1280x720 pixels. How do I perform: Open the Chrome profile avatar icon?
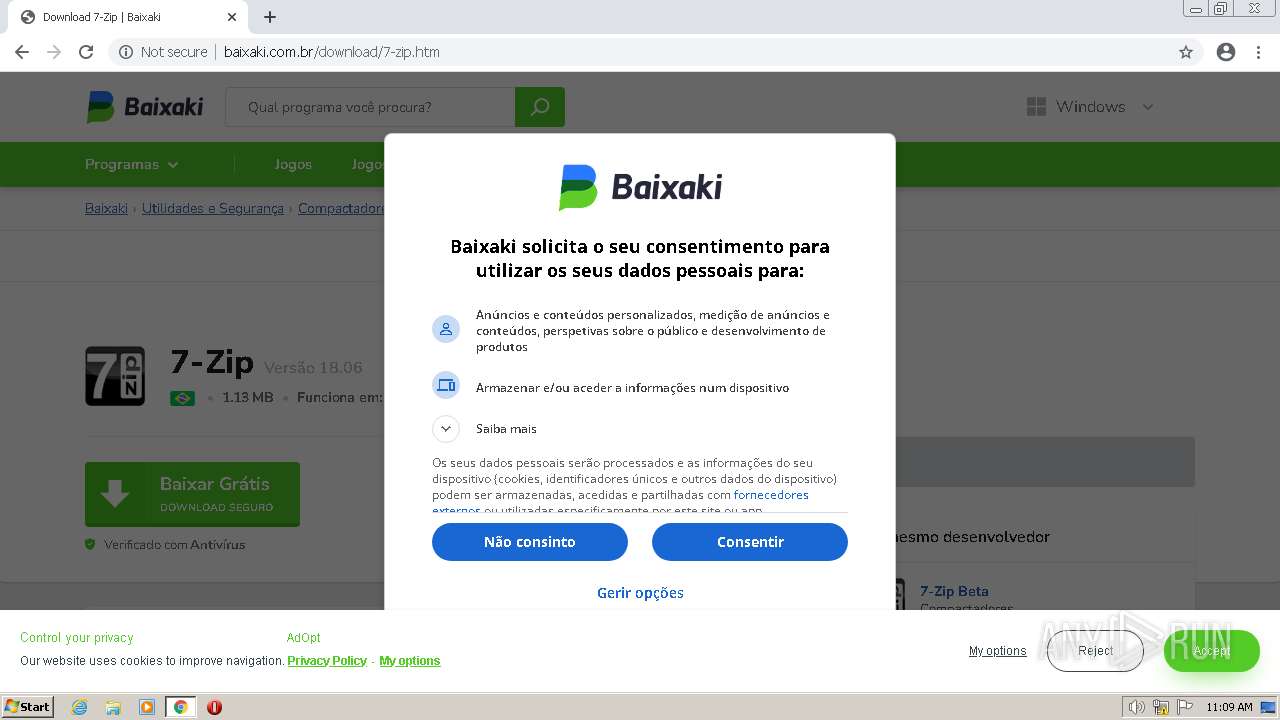point(1226,52)
